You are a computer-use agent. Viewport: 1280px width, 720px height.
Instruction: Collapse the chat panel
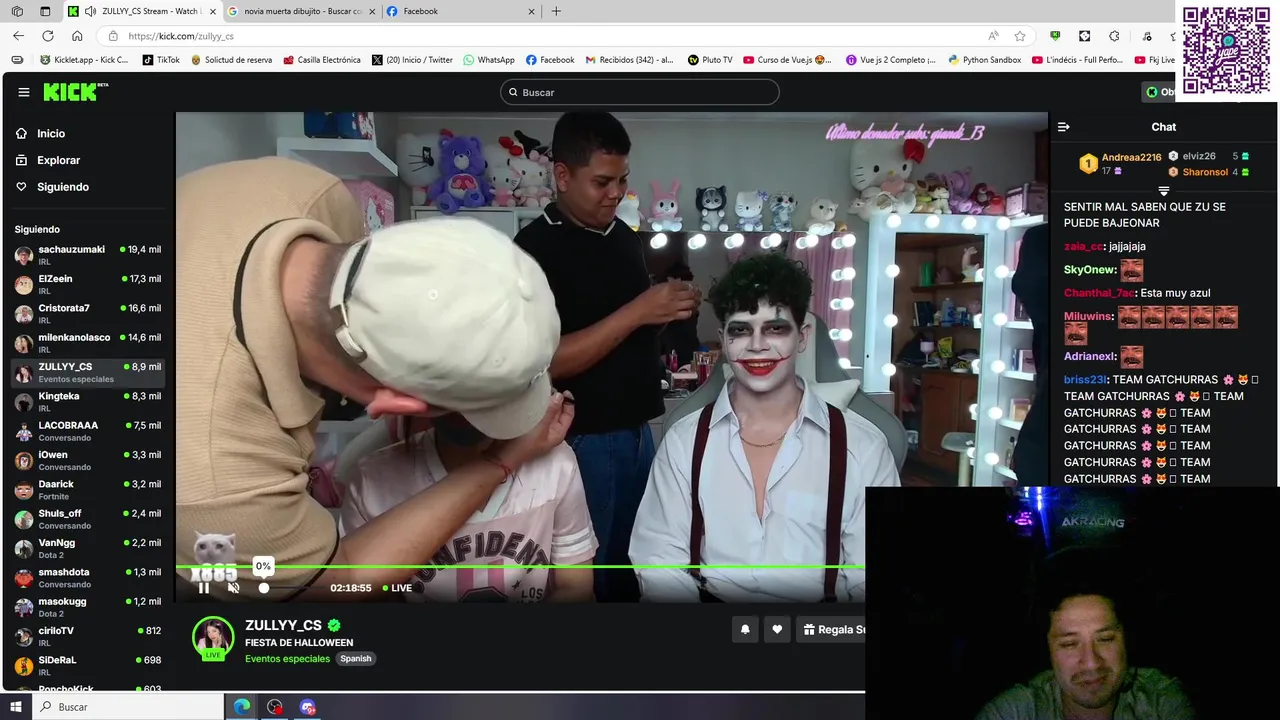1063,127
